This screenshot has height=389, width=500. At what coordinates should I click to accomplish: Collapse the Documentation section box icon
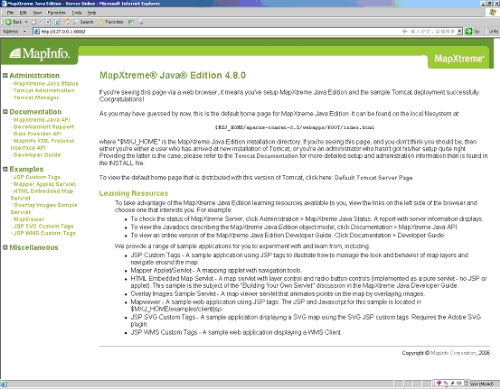tap(5, 112)
